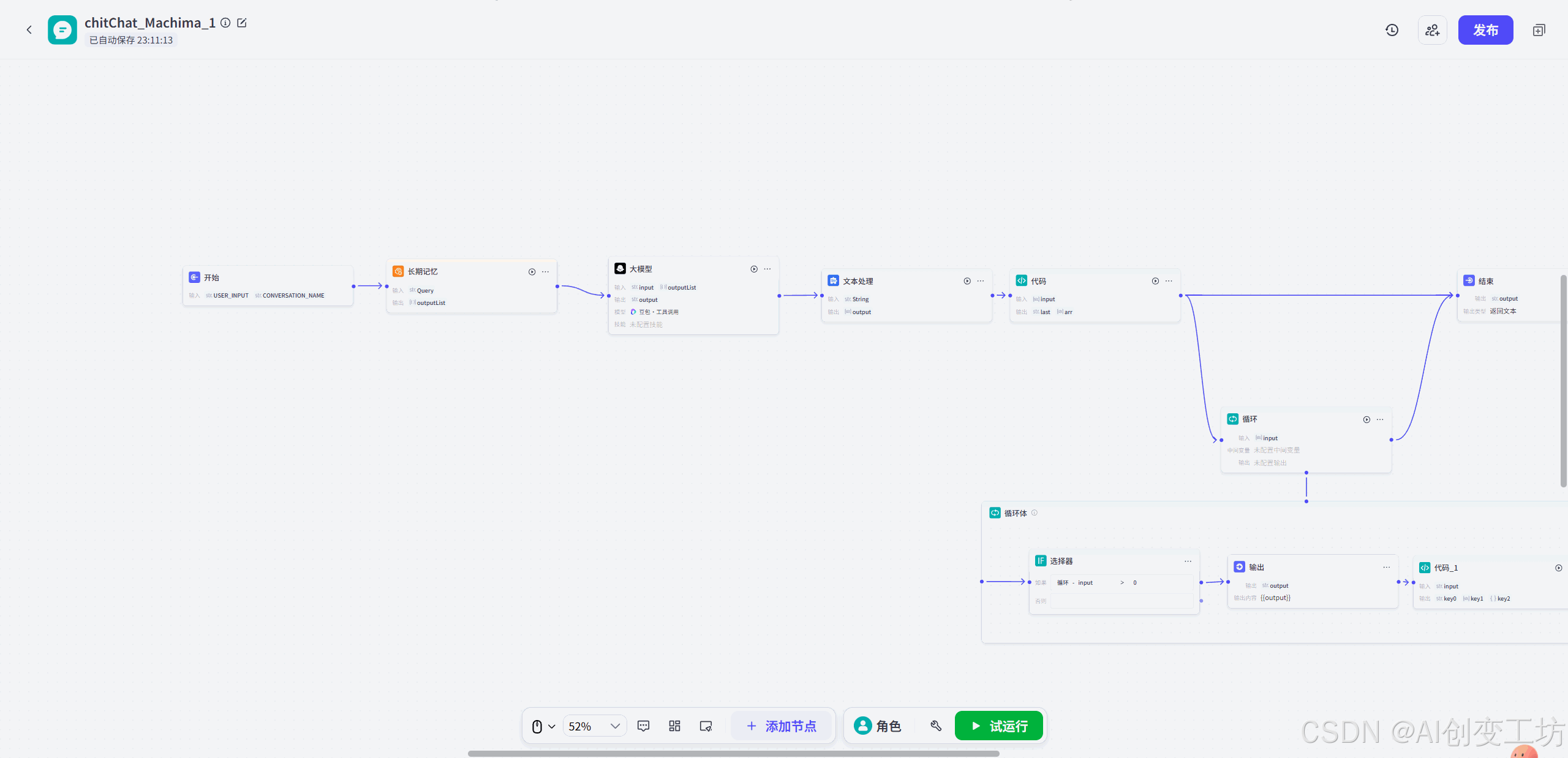
Task: Select the 代码_1 node code icon
Action: 1425,568
